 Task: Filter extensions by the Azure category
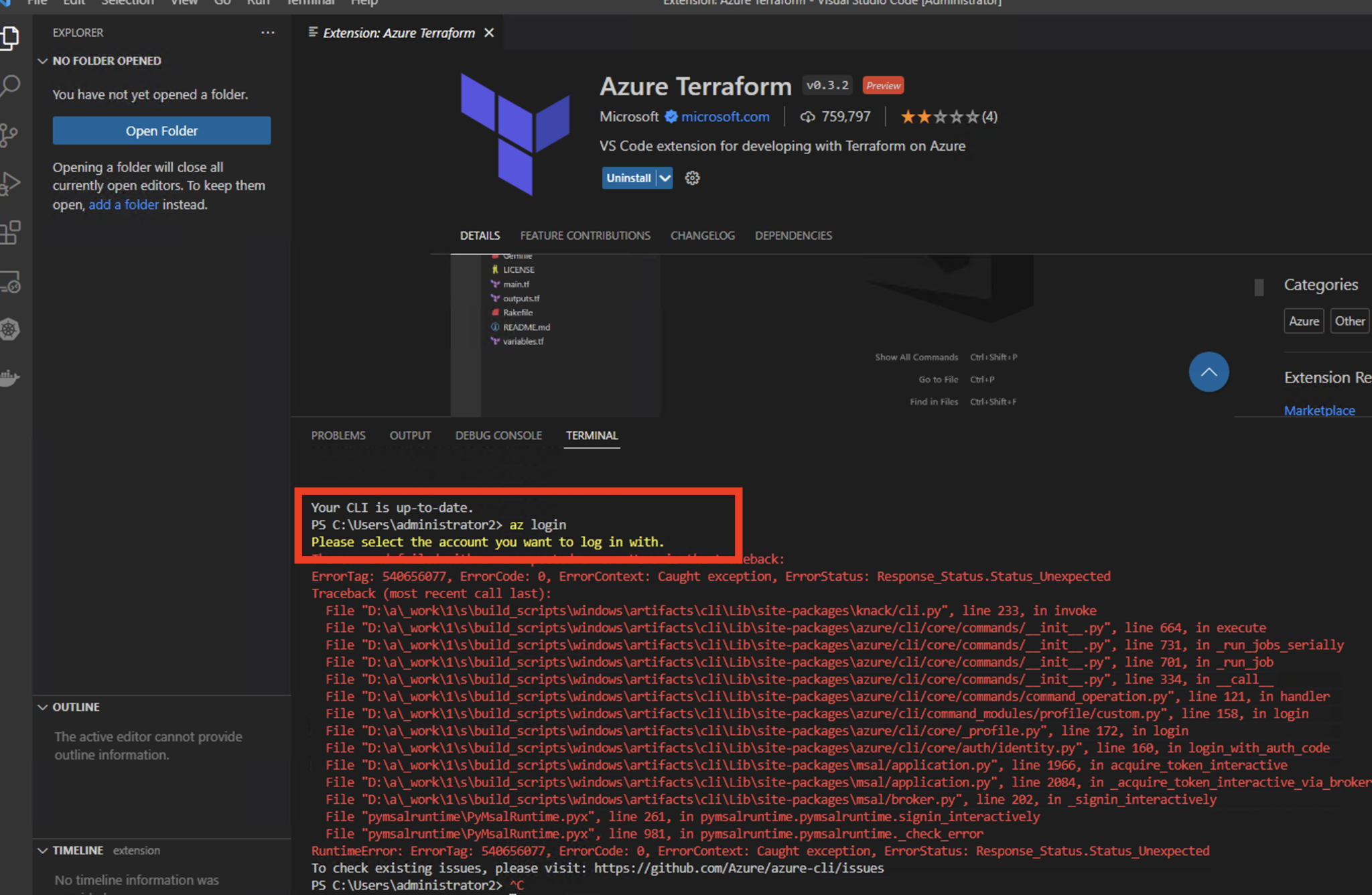pyautogui.click(x=1303, y=320)
